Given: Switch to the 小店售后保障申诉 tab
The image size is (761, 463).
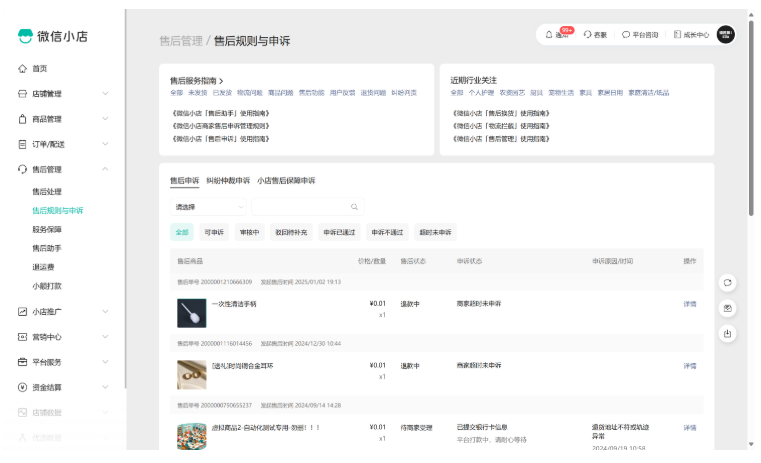Looking at the screenshot, I should pyautogui.click(x=286, y=181).
